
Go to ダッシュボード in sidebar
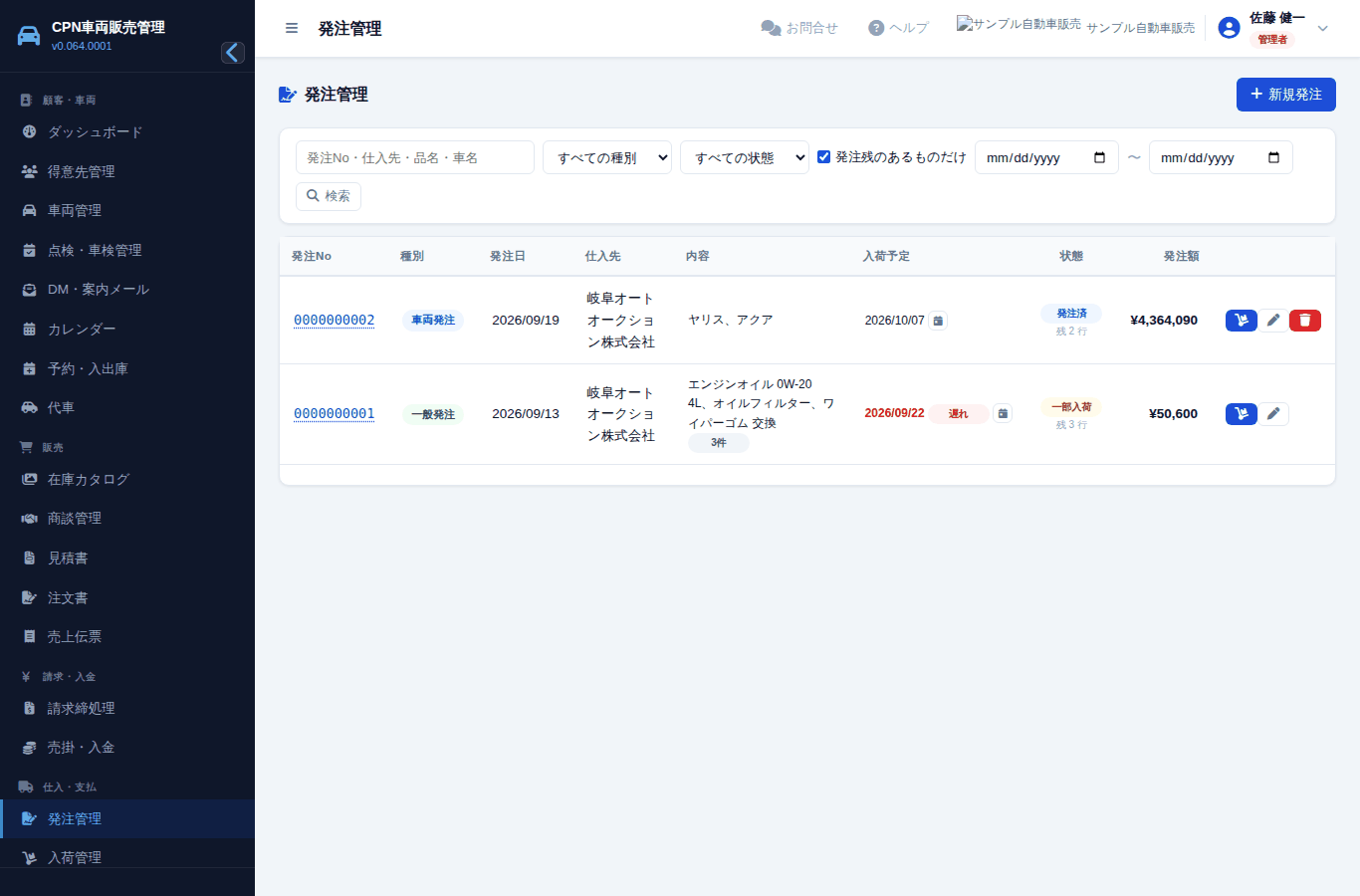pos(127,132)
